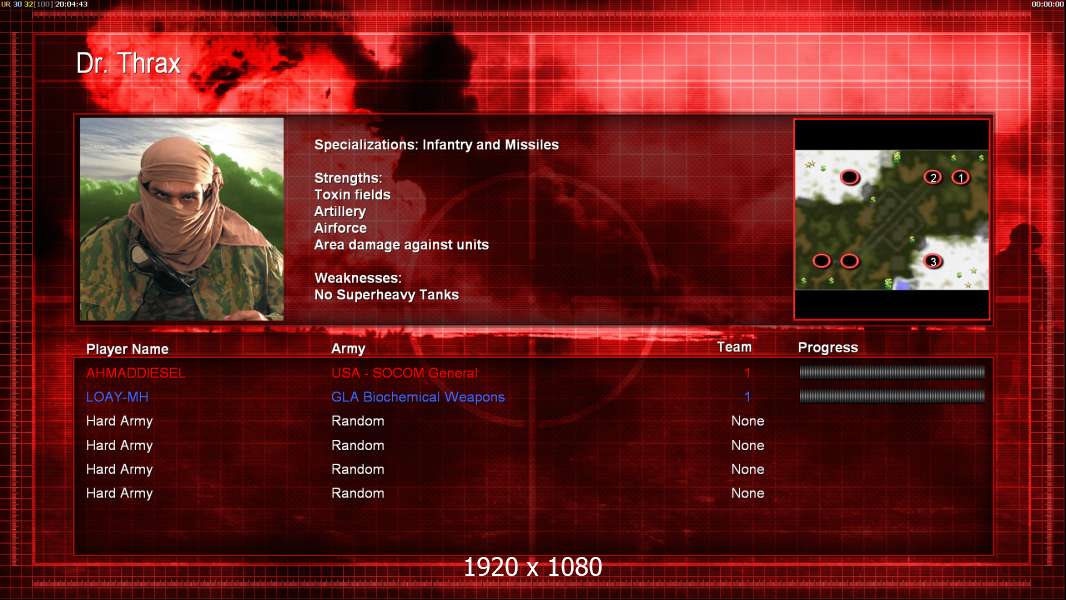
Task: Click the "20:04:43" clock readout
Action: click(x=71, y=4)
